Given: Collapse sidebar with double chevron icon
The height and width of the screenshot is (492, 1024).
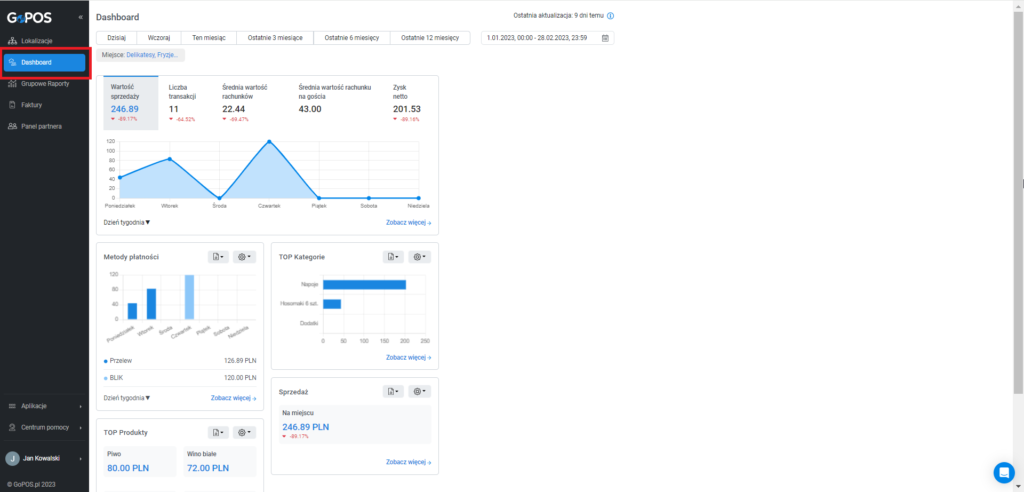Looking at the screenshot, I should coord(80,18).
